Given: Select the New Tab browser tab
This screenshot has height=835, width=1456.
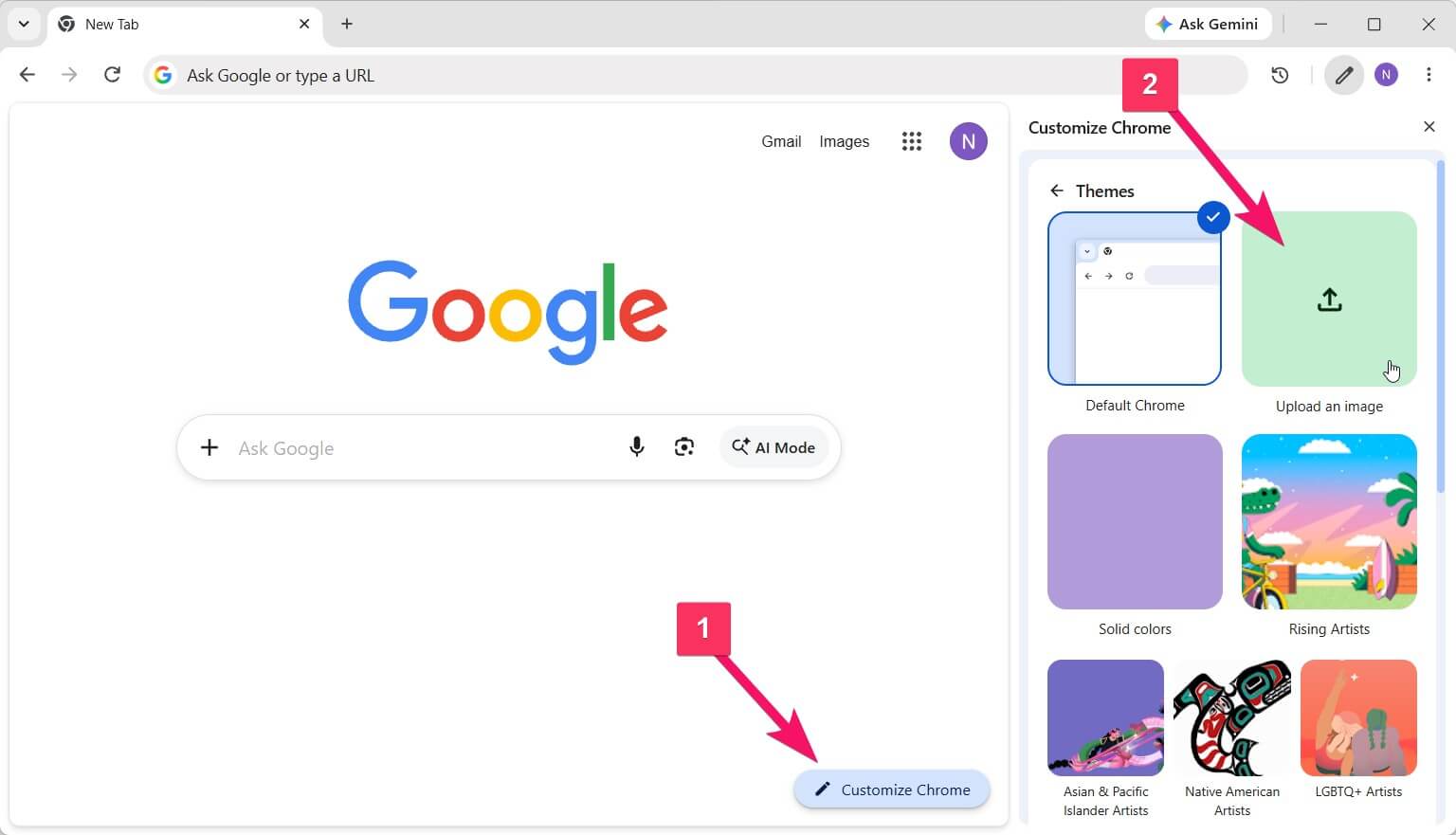Looking at the screenshot, I should [x=184, y=25].
